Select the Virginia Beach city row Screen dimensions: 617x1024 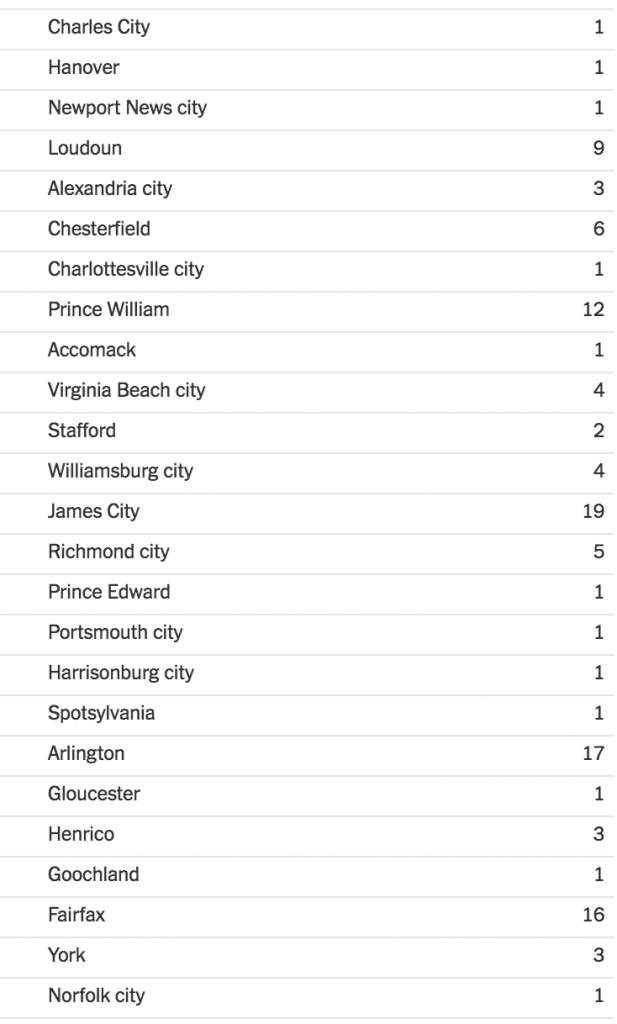(x=126, y=390)
